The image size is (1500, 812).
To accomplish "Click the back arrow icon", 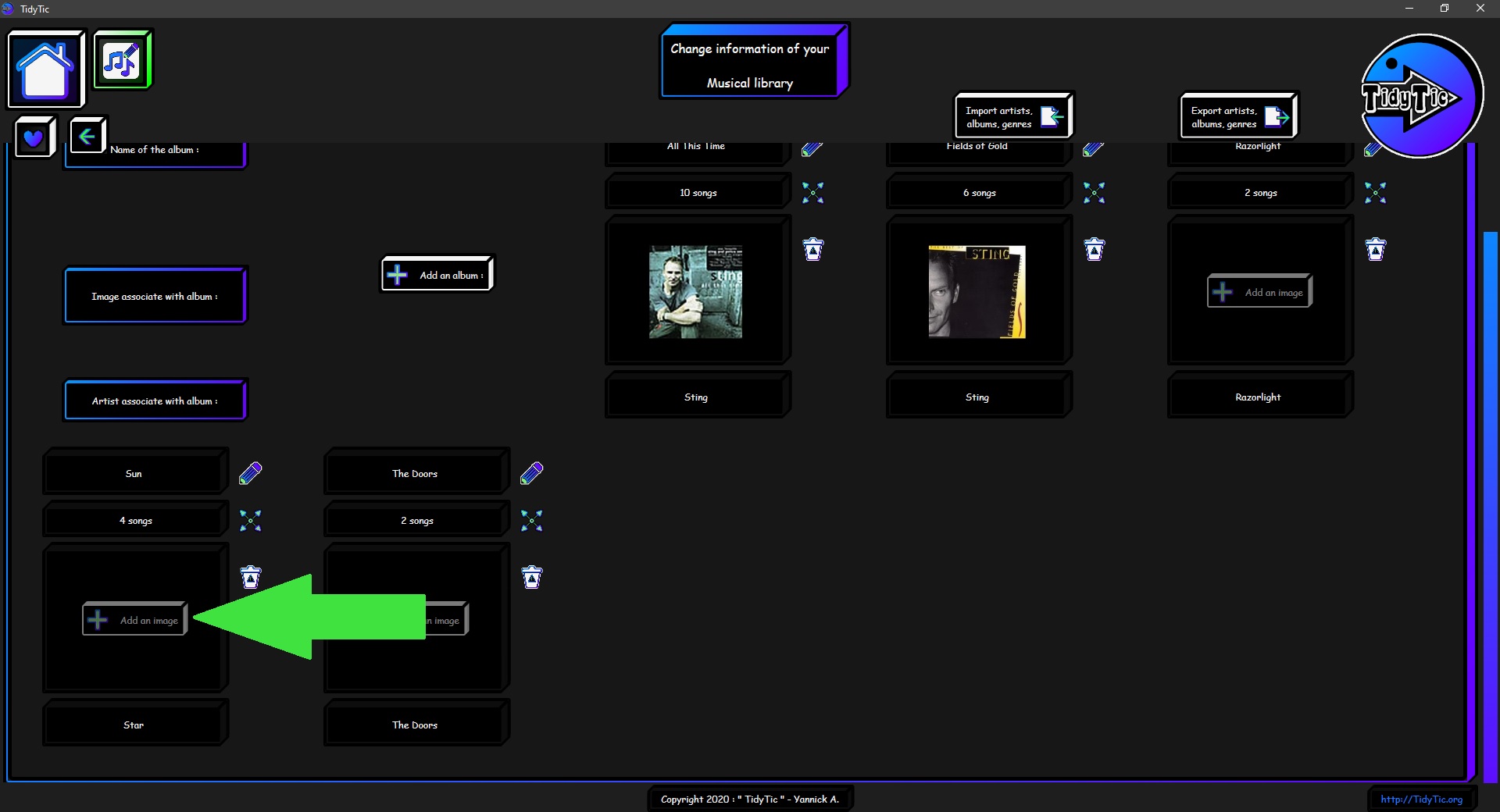I will [87, 136].
